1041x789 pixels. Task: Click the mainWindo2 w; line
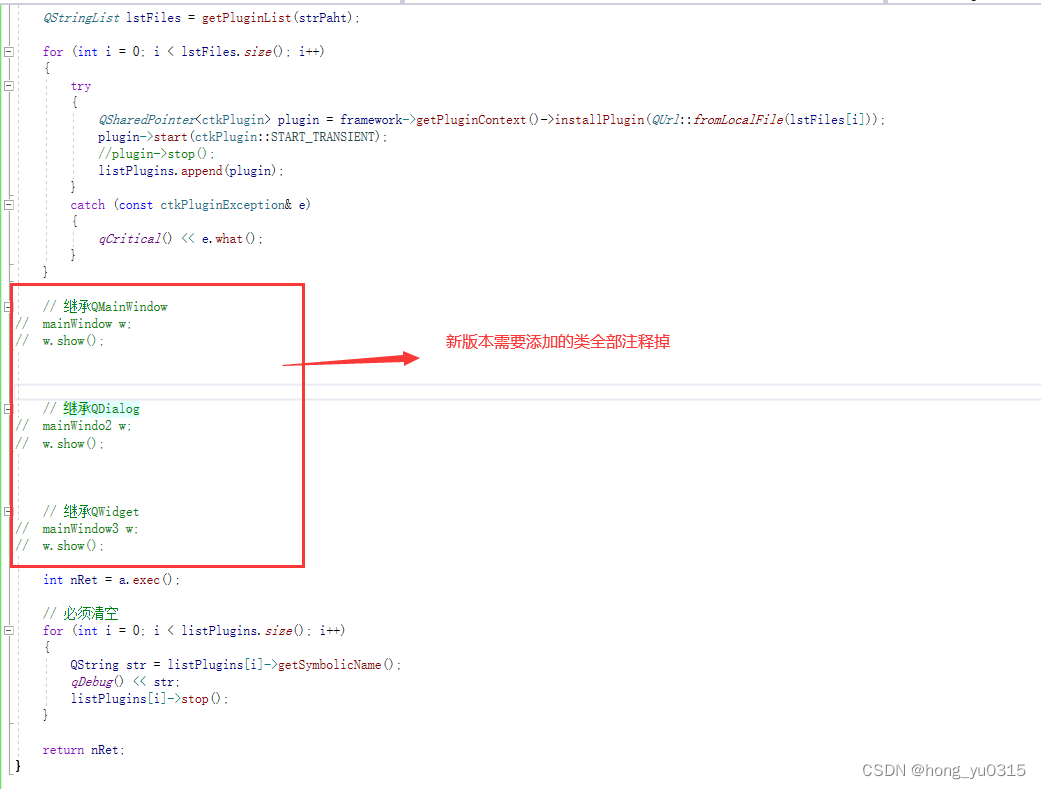click(x=87, y=426)
